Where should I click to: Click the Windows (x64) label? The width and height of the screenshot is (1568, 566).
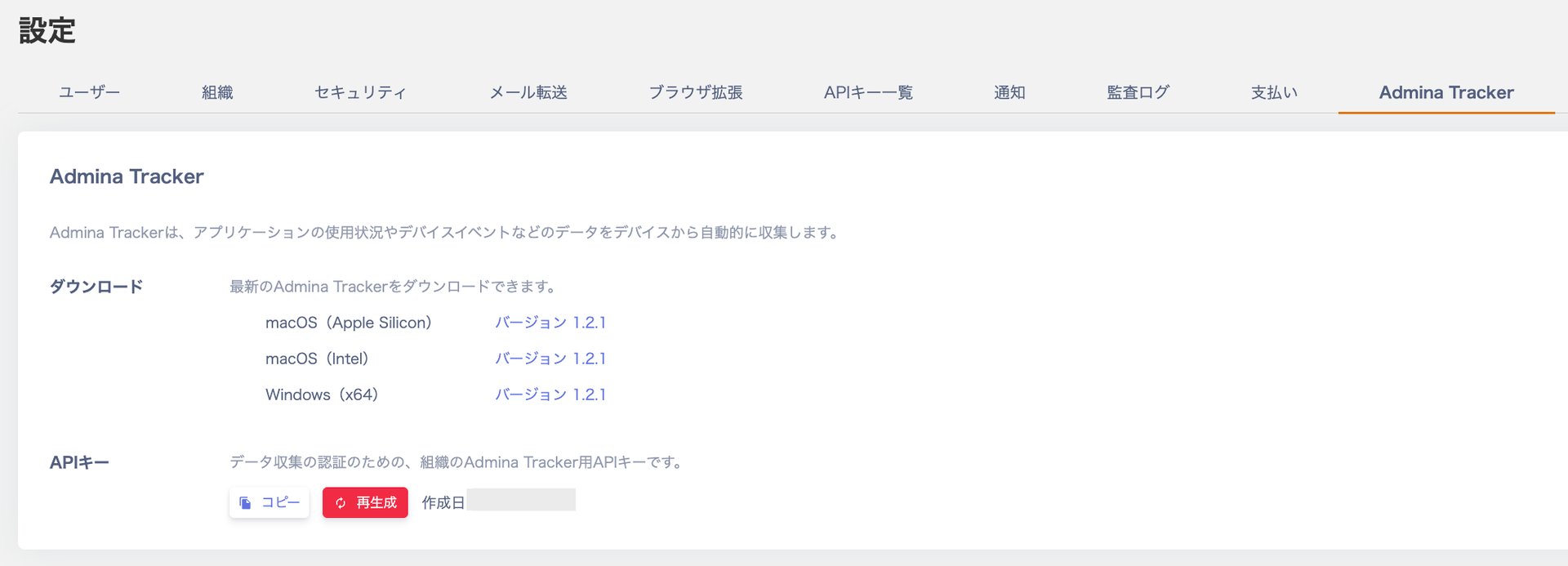click(323, 394)
